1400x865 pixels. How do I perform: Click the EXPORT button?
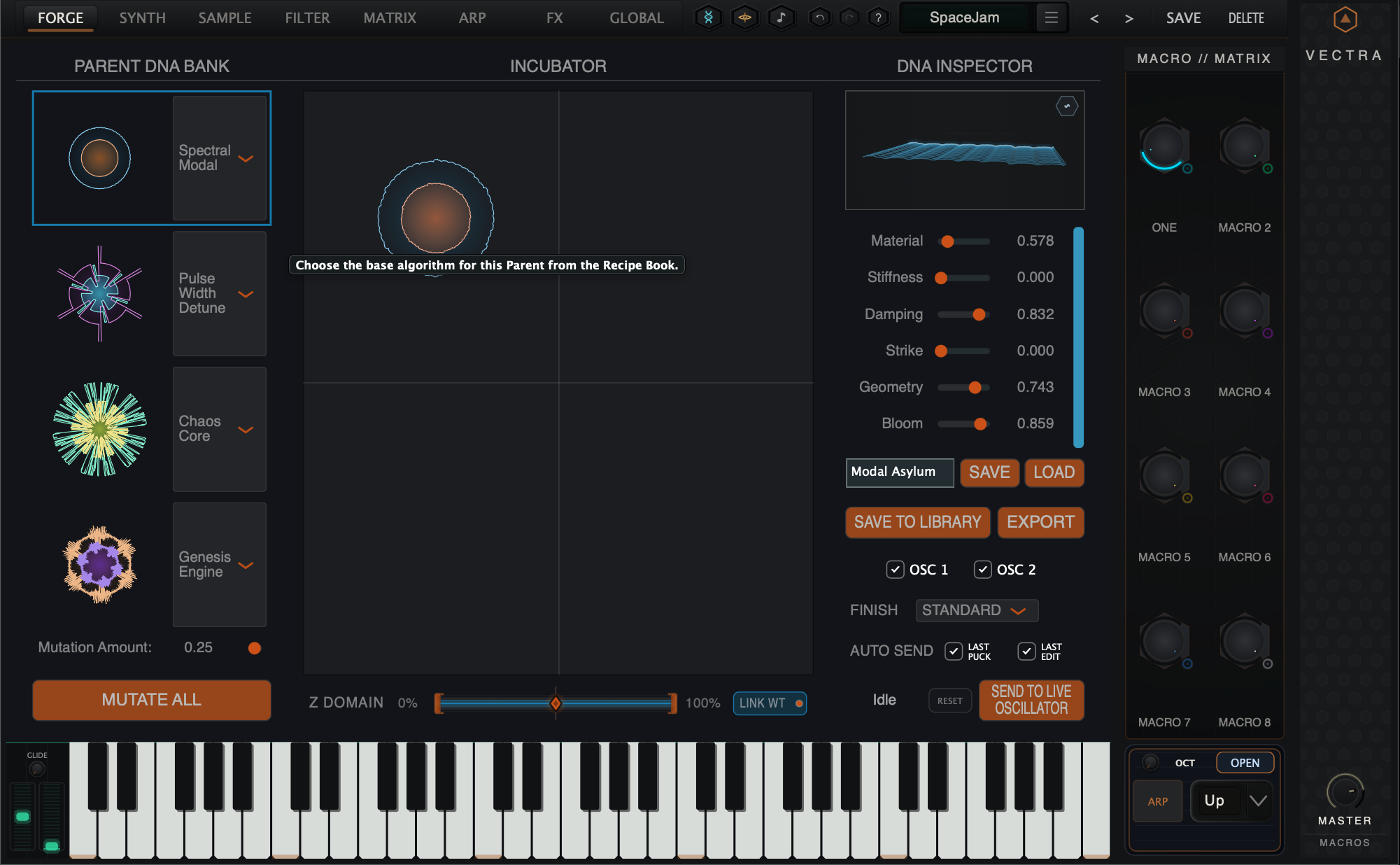(x=1040, y=522)
